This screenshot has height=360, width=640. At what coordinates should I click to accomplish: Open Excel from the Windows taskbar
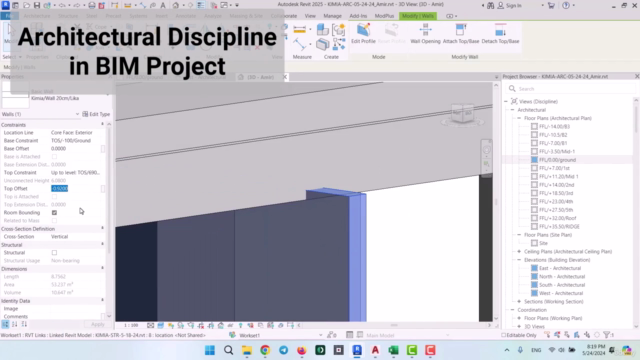(x=393, y=350)
